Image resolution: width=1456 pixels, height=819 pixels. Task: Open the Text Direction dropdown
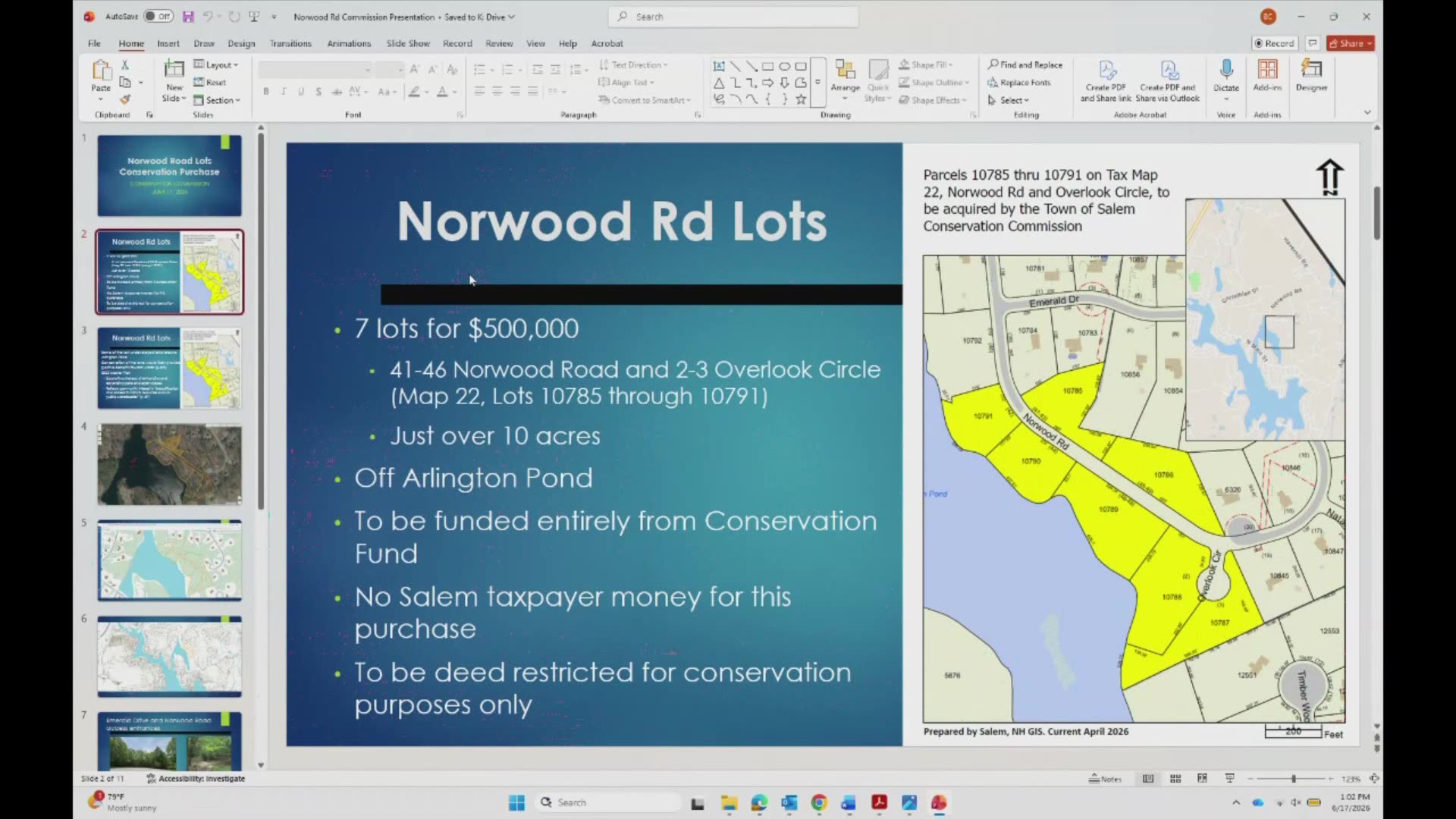(x=634, y=65)
